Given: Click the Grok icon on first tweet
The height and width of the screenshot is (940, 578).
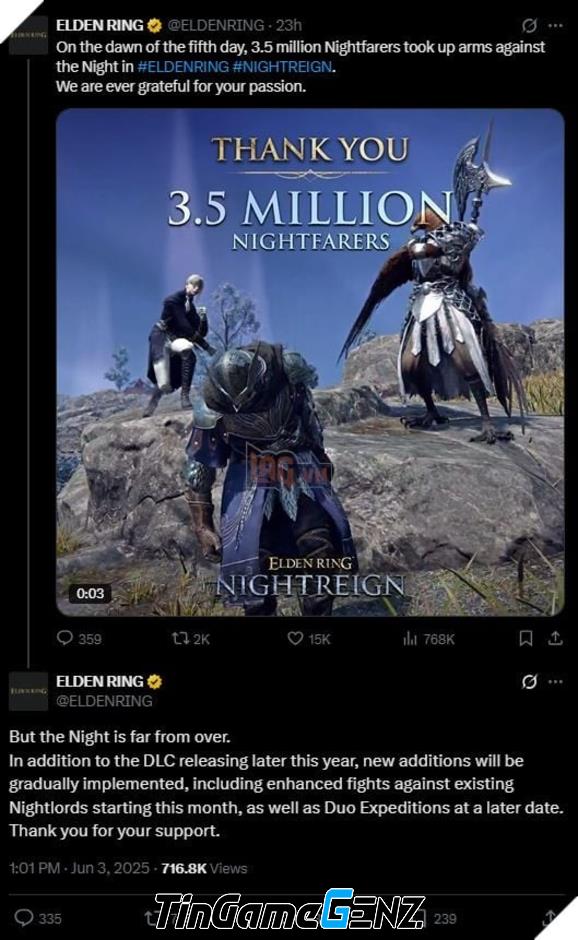Looking at the screenshot, I should (x=529, y=25).
